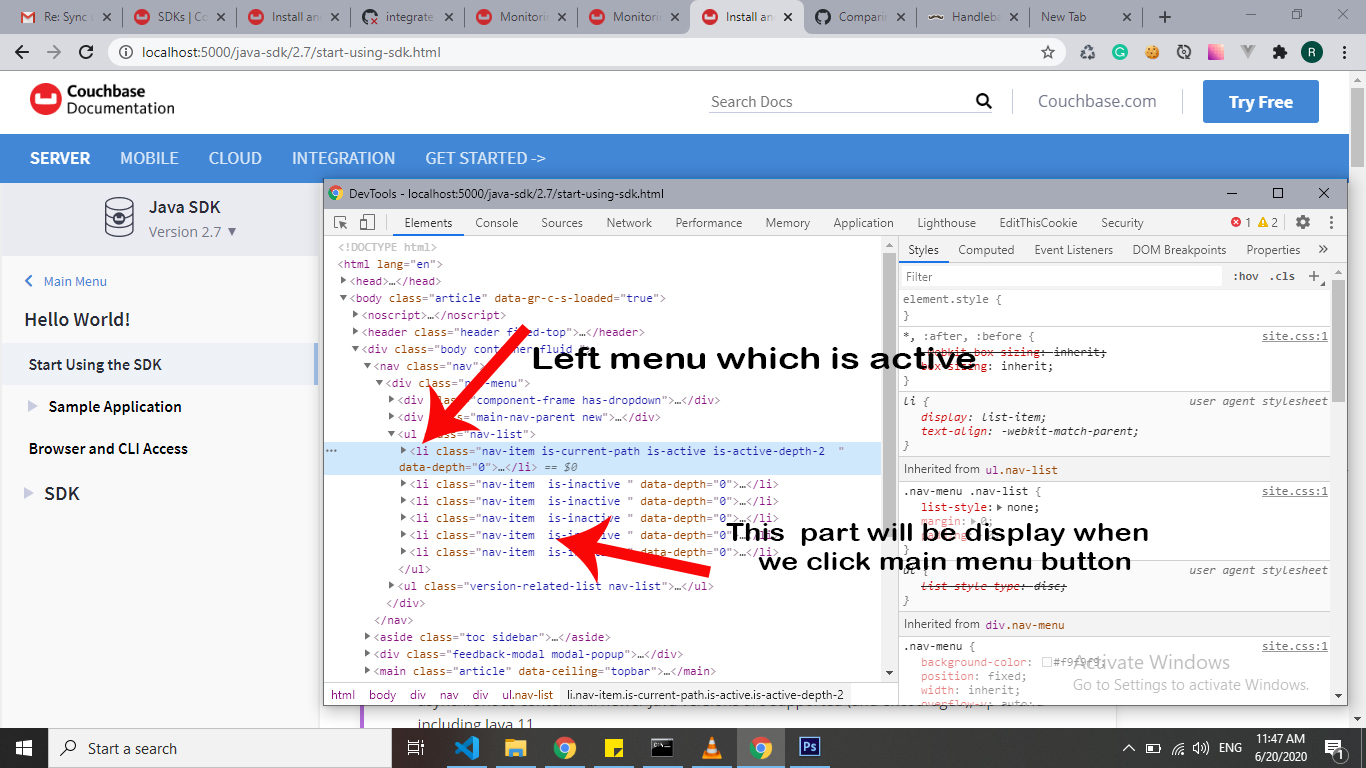Open the DevTools three-dot customize menu
The width and height of the screenshot is (1366, 768).
1331,223
